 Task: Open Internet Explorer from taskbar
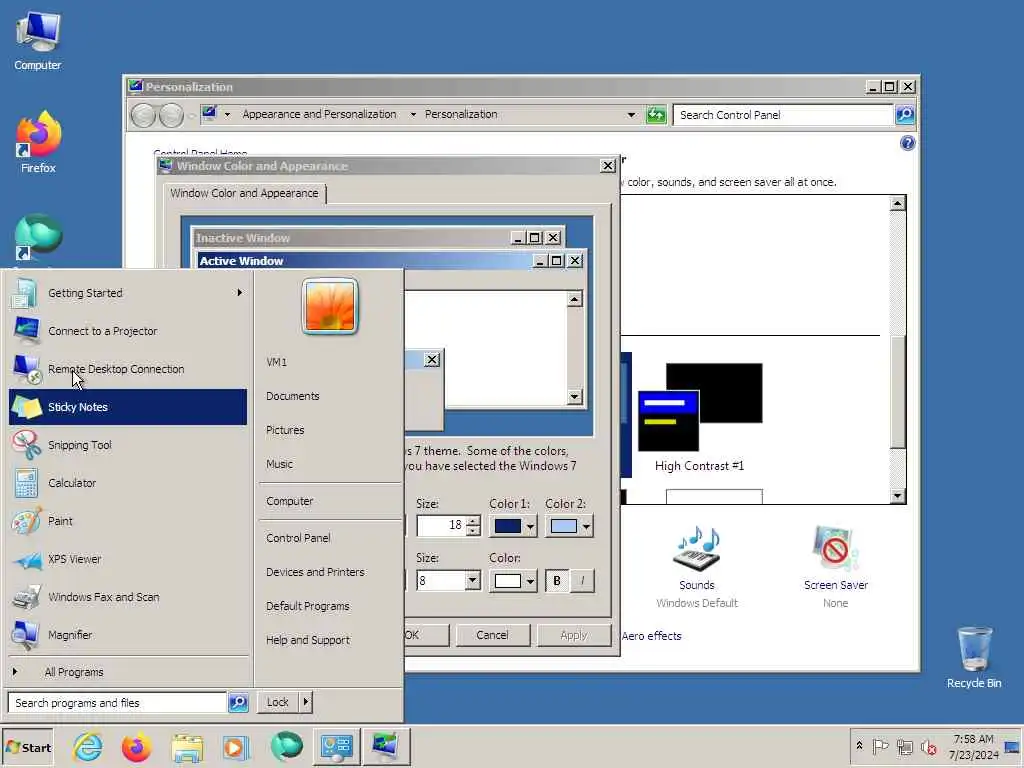click(88, 747)
